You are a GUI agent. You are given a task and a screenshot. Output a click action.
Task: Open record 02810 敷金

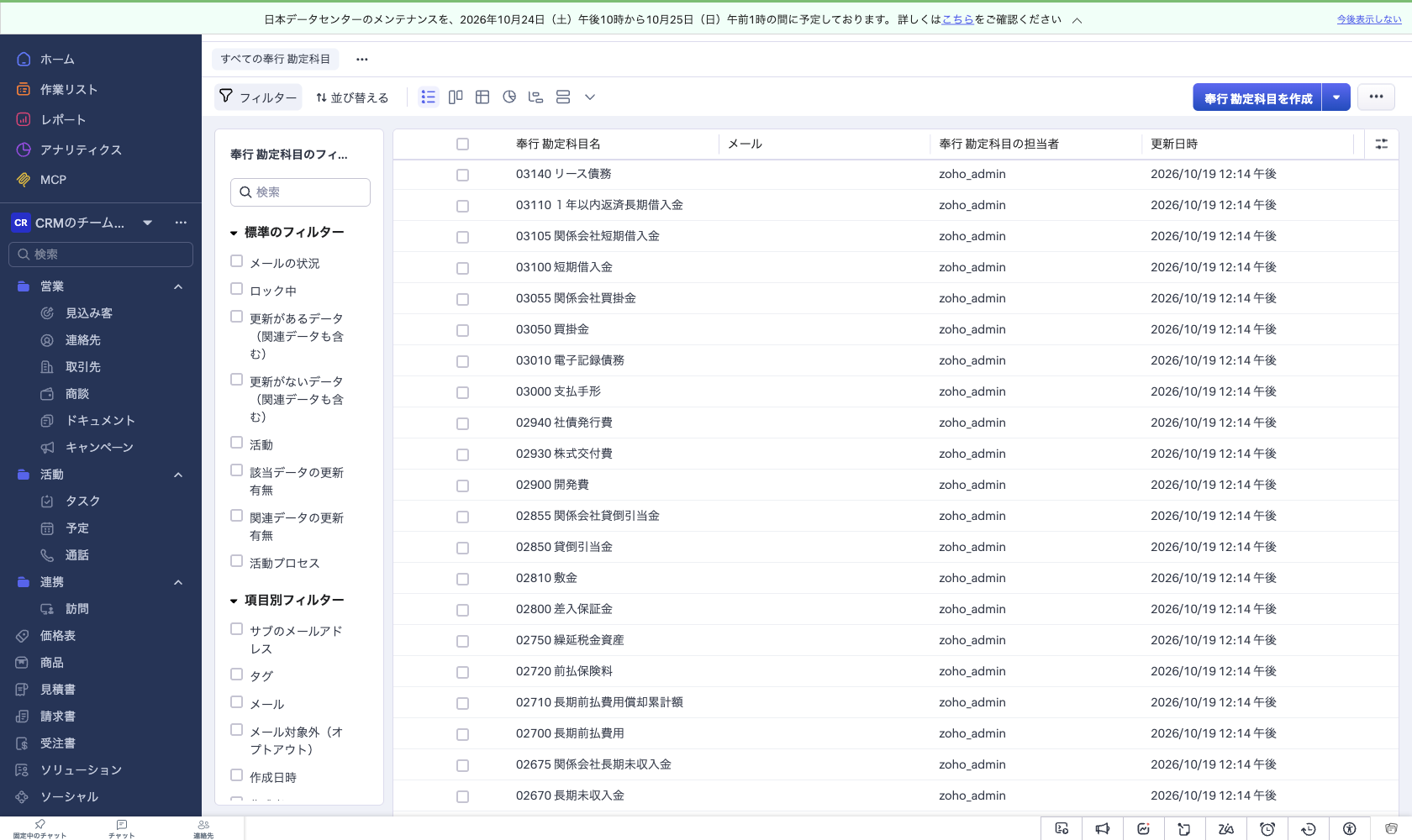point(546,578)
